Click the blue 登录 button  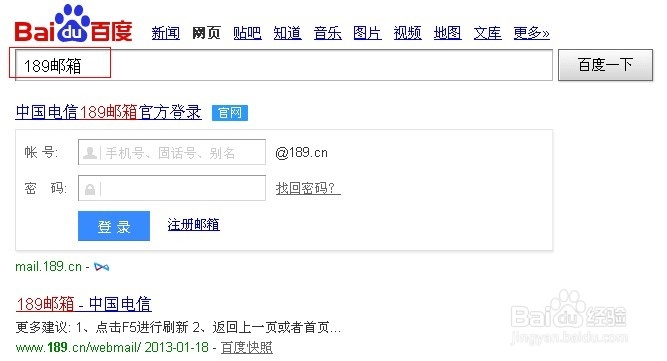[x=114, y=226]
